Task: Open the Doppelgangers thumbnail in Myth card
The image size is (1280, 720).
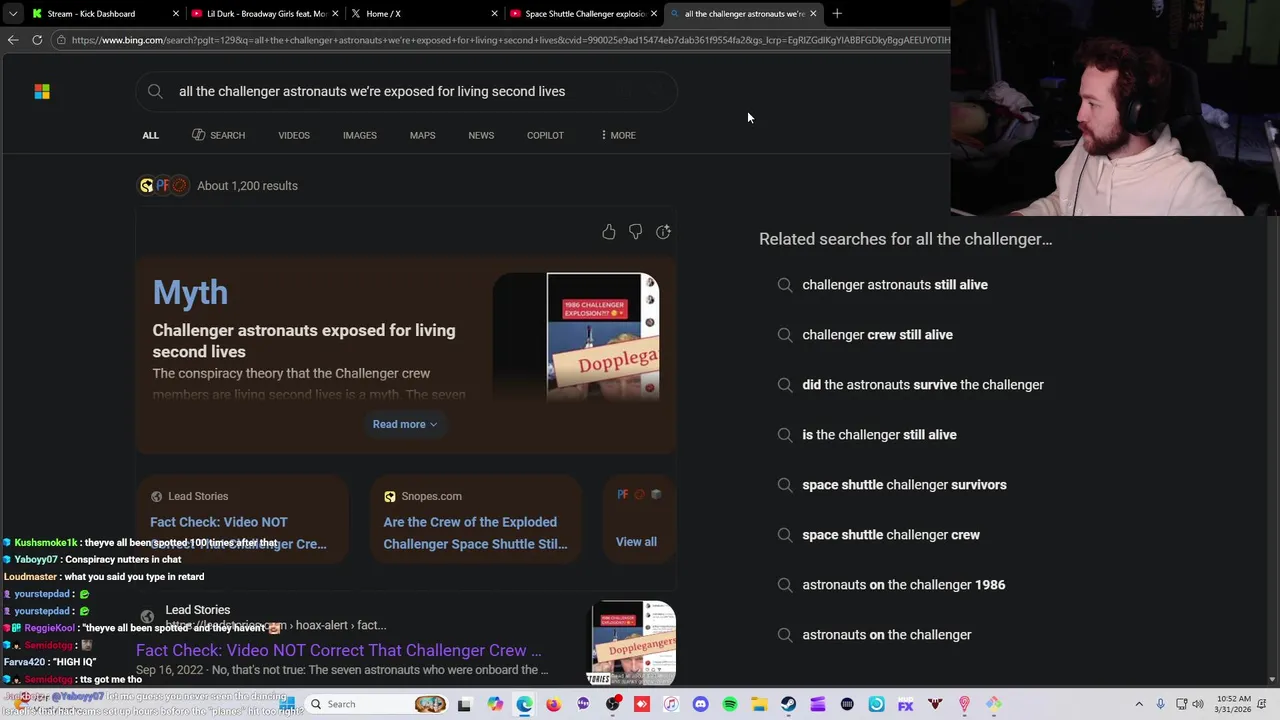Action: point(603,336)
